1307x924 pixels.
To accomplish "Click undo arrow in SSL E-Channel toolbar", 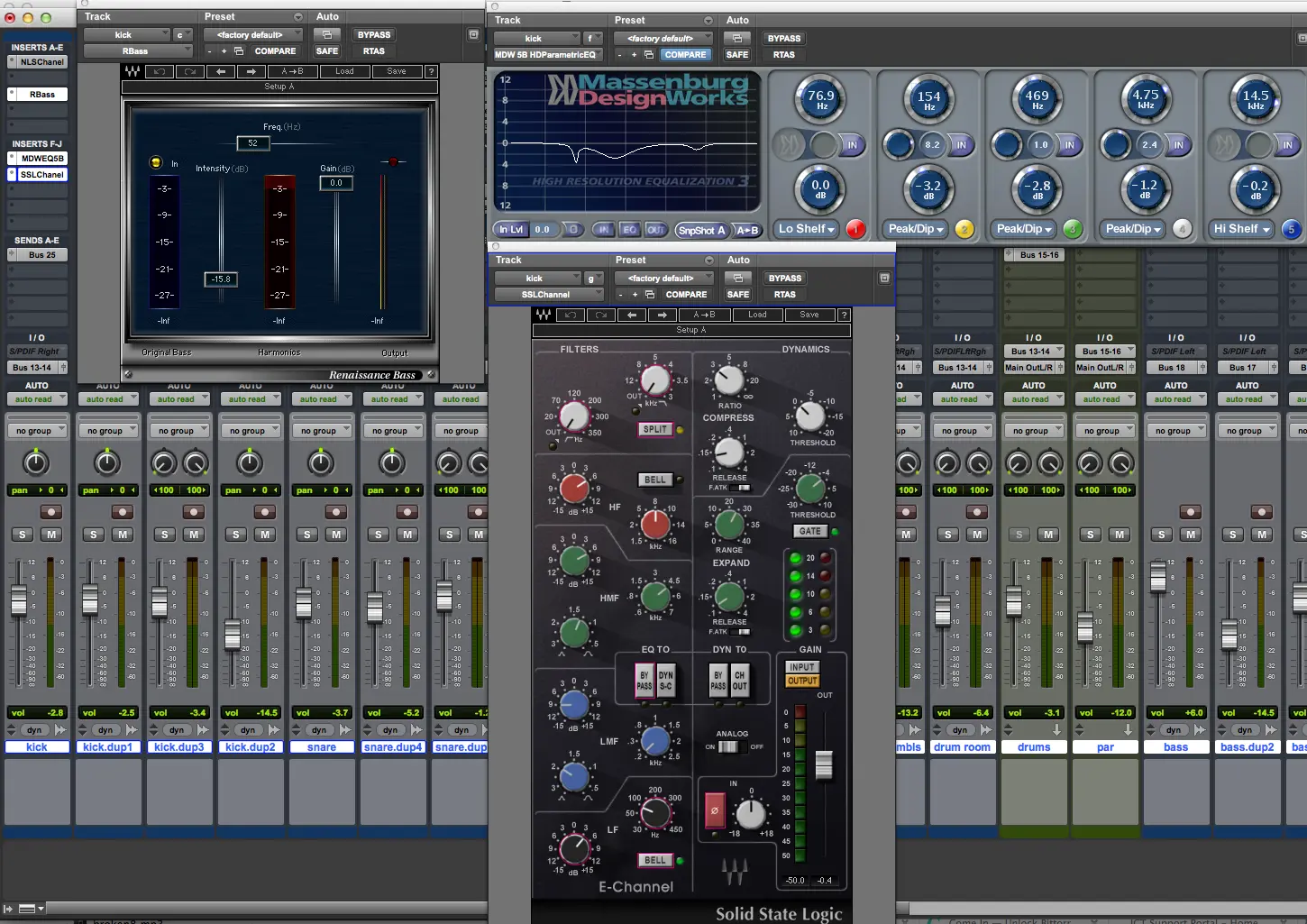I will point(571,315).
